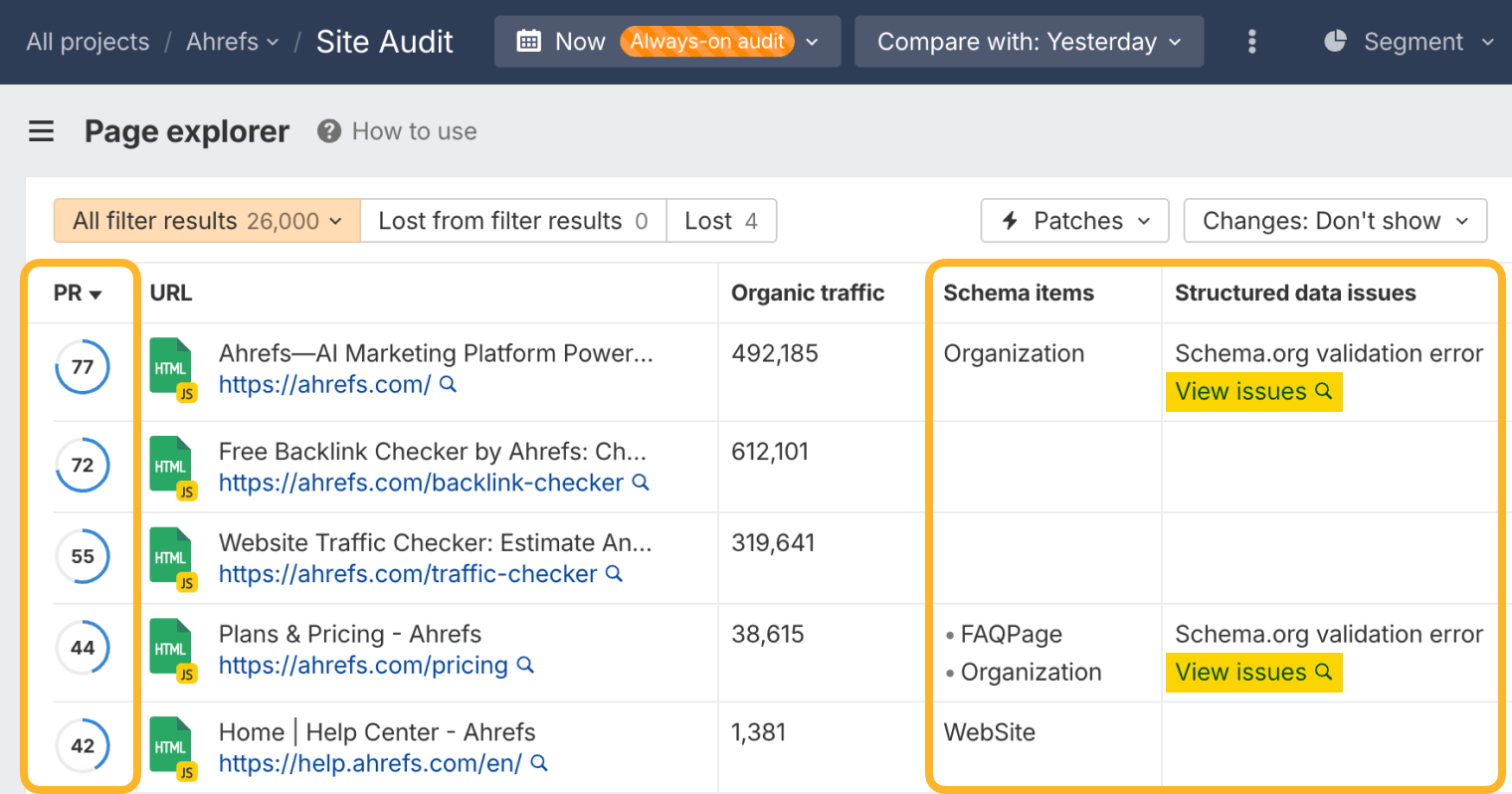1512x794 pixels.
Task: Click the Organic traffic column header
Action: [x=808, y=294]
